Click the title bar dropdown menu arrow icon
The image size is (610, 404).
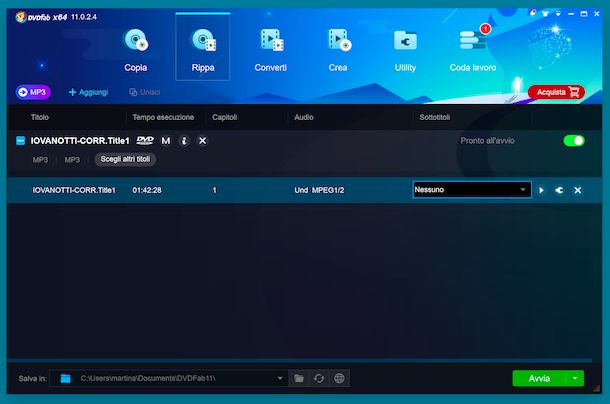coord(558,14)
